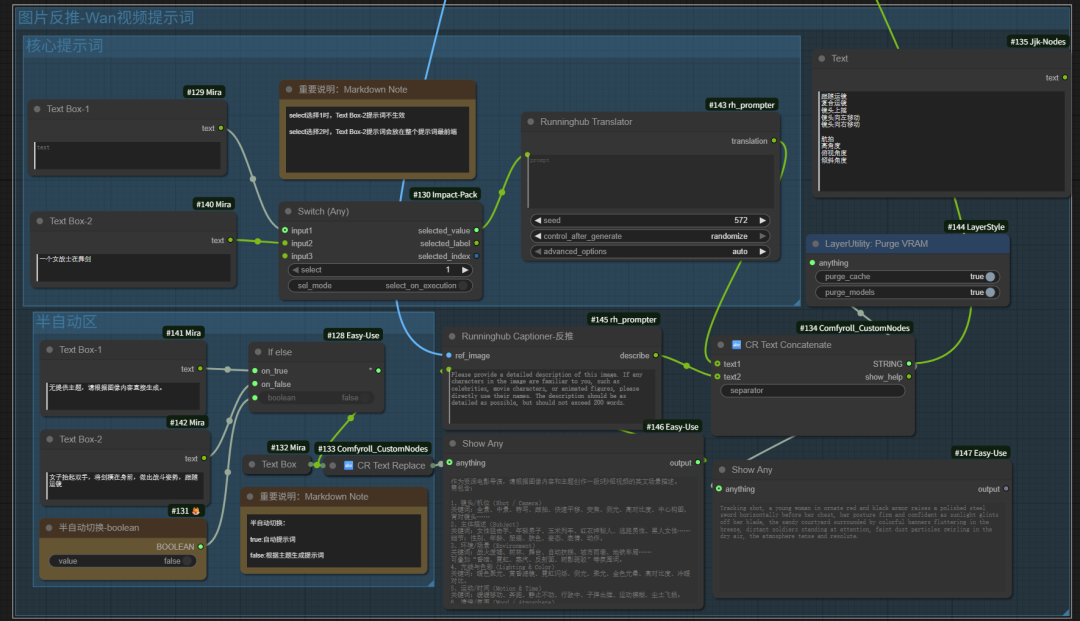Click the prompt text area in Runninghub Translator

[x=650, y=181]
